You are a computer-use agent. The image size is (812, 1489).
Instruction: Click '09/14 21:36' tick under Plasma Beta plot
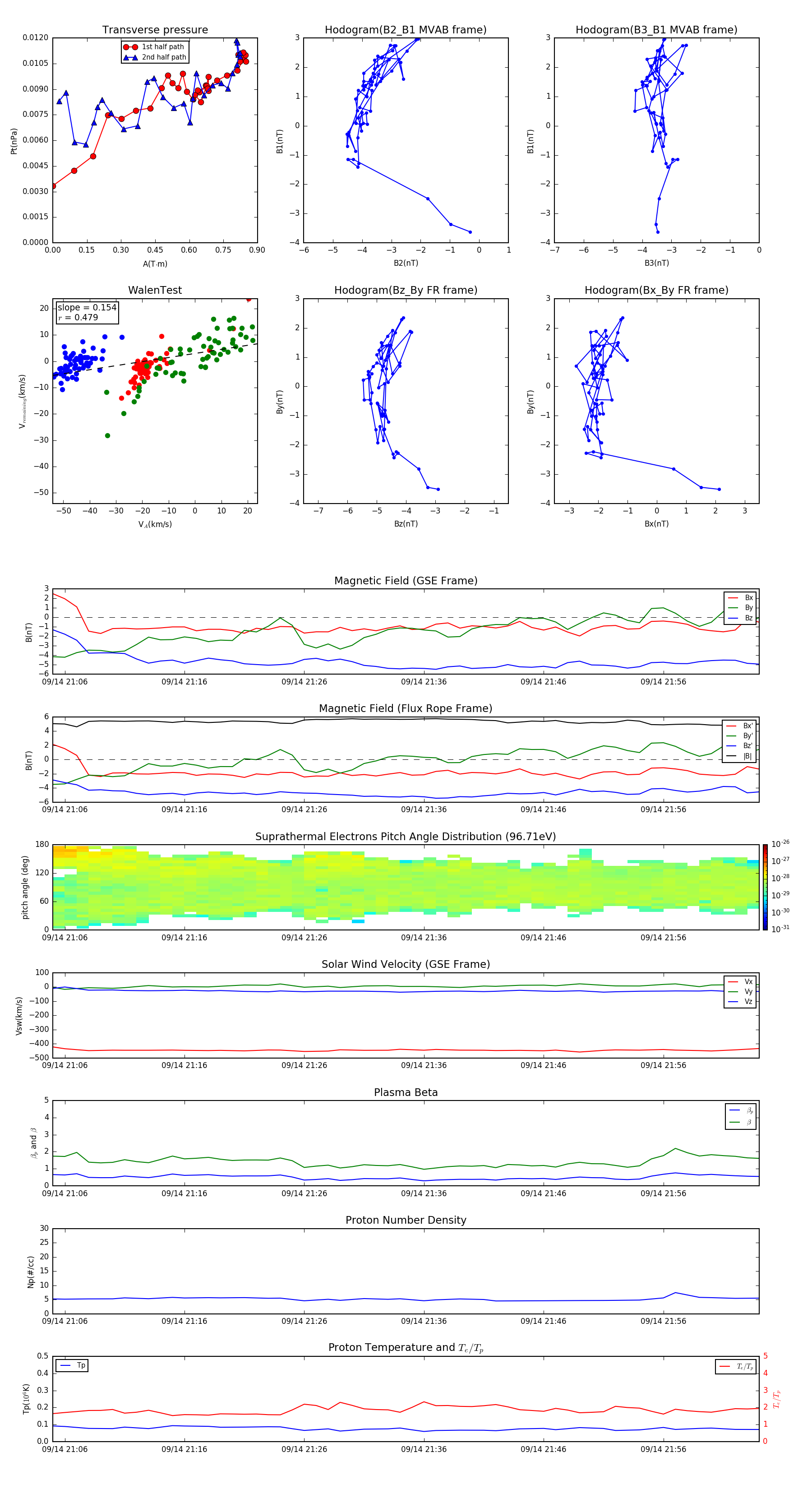tap(424, 1193)
